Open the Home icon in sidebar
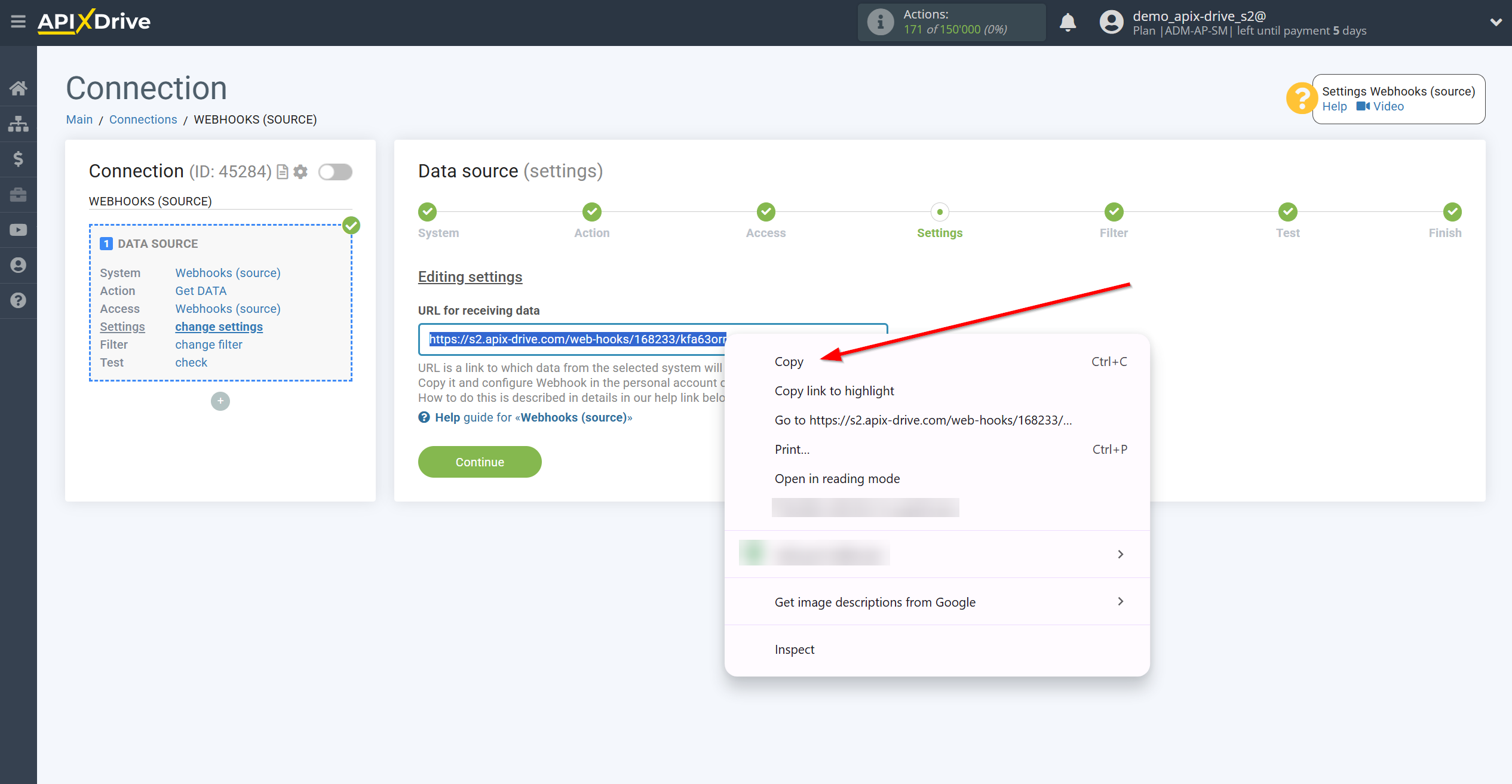Image resolution: width=1512 pixels, height=784 pixels. [19, 88]
